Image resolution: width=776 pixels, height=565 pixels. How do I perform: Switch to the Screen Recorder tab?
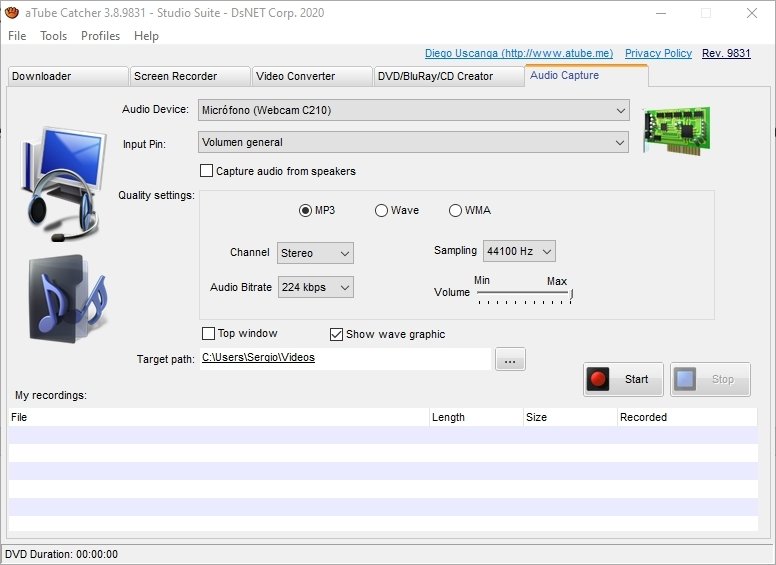coord(190,76)
